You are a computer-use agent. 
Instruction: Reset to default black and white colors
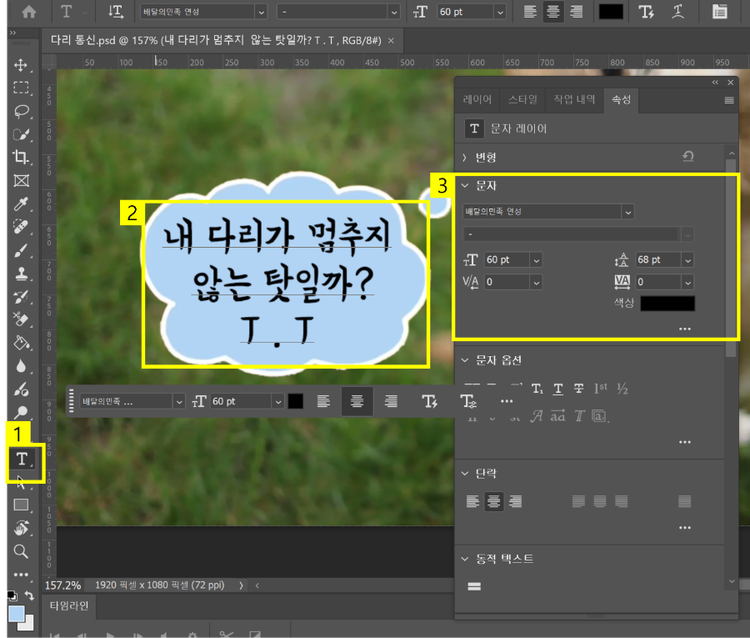coord(12,596)
